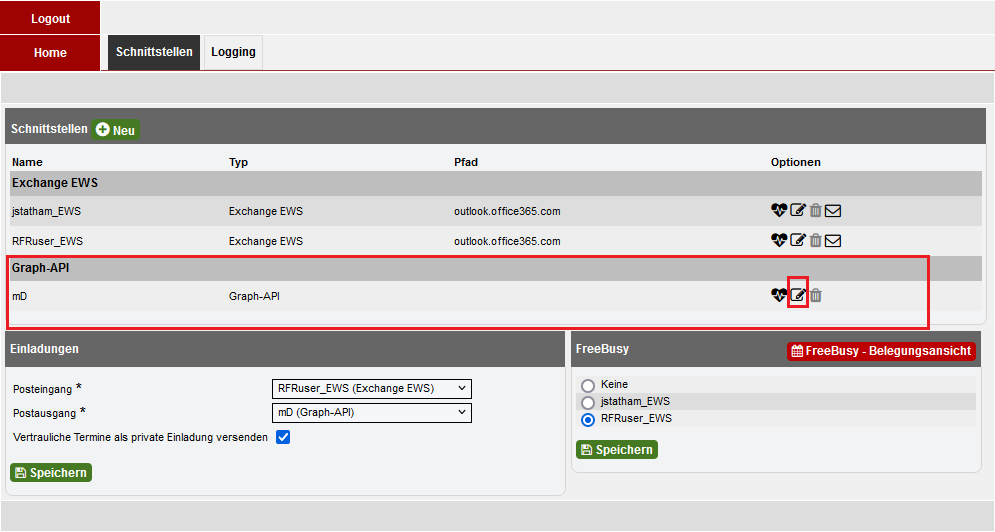The image size is (995, 532).
Task: Open the Posteingang dropdown
Action: click(x=372, y=389)
